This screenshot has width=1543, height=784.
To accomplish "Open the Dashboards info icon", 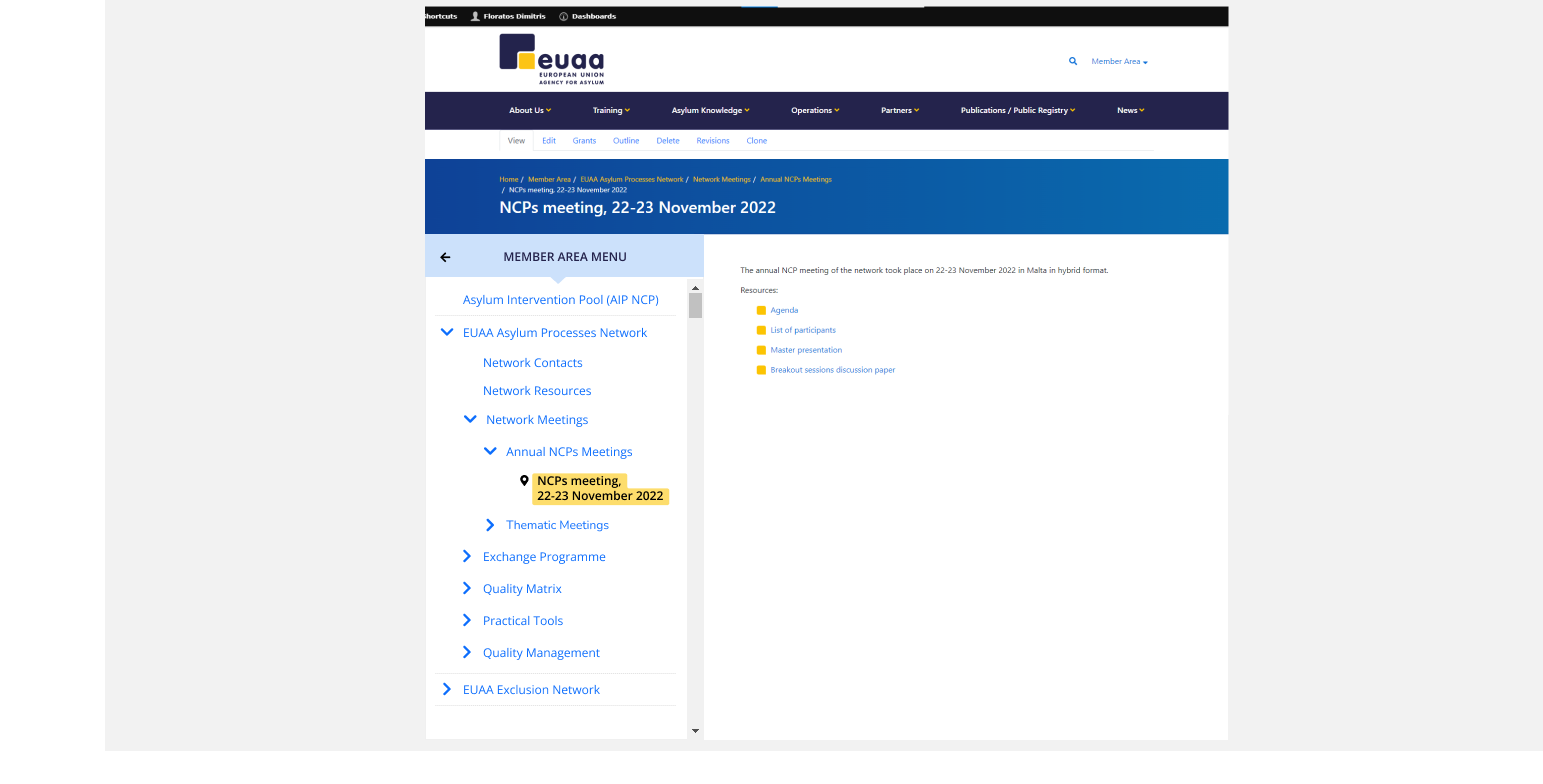I will [x=565, y=15].
